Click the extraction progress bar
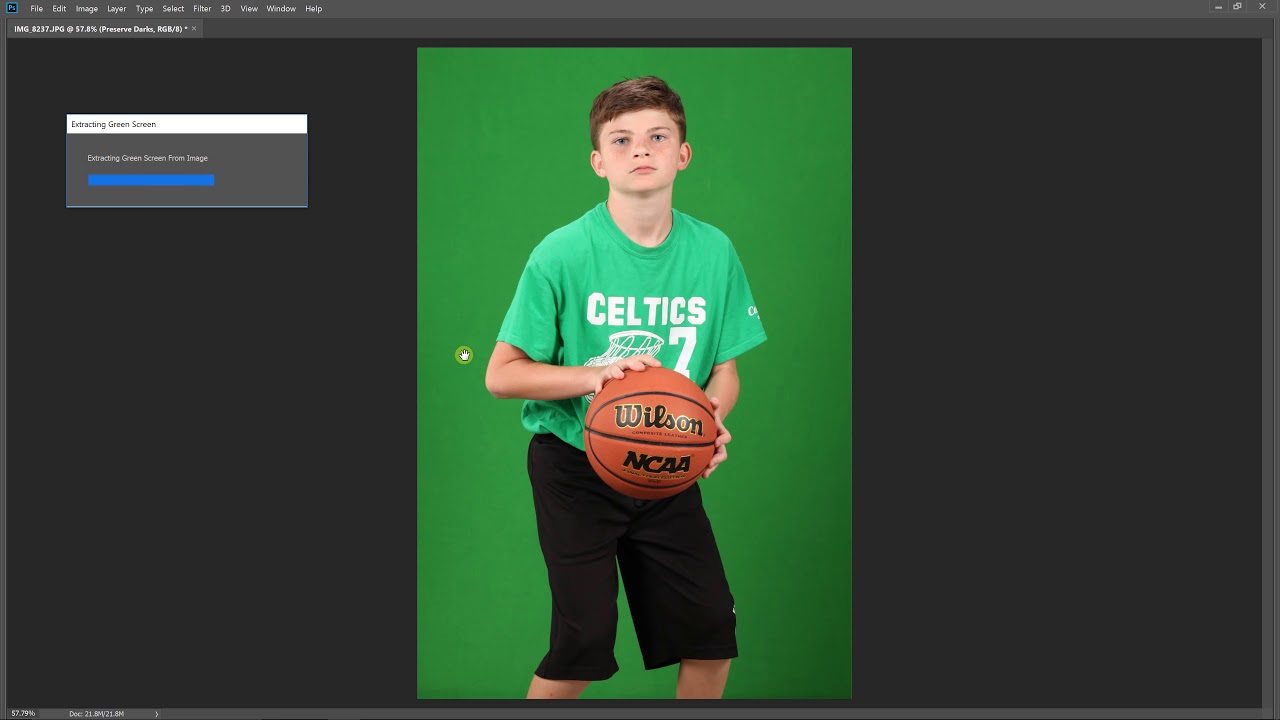This screenshot has width=1280, height=720. coord(151,180)
